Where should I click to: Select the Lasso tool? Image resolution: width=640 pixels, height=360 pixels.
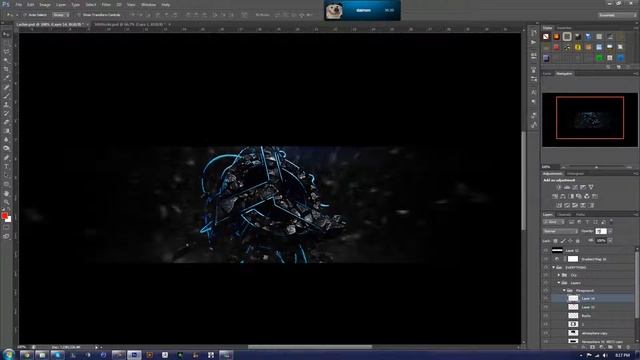coord(6,52)
